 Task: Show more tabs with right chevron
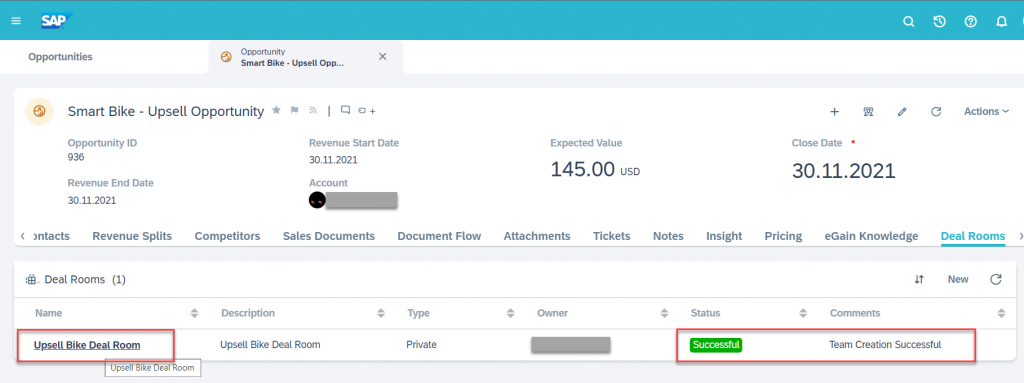pyautogui.click(x=1021, y=236)
